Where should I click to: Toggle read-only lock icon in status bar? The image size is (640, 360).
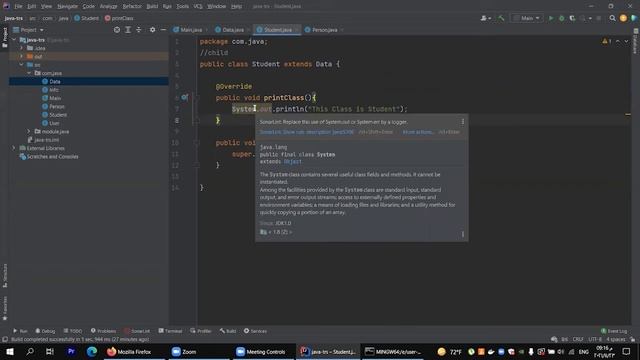632,340
